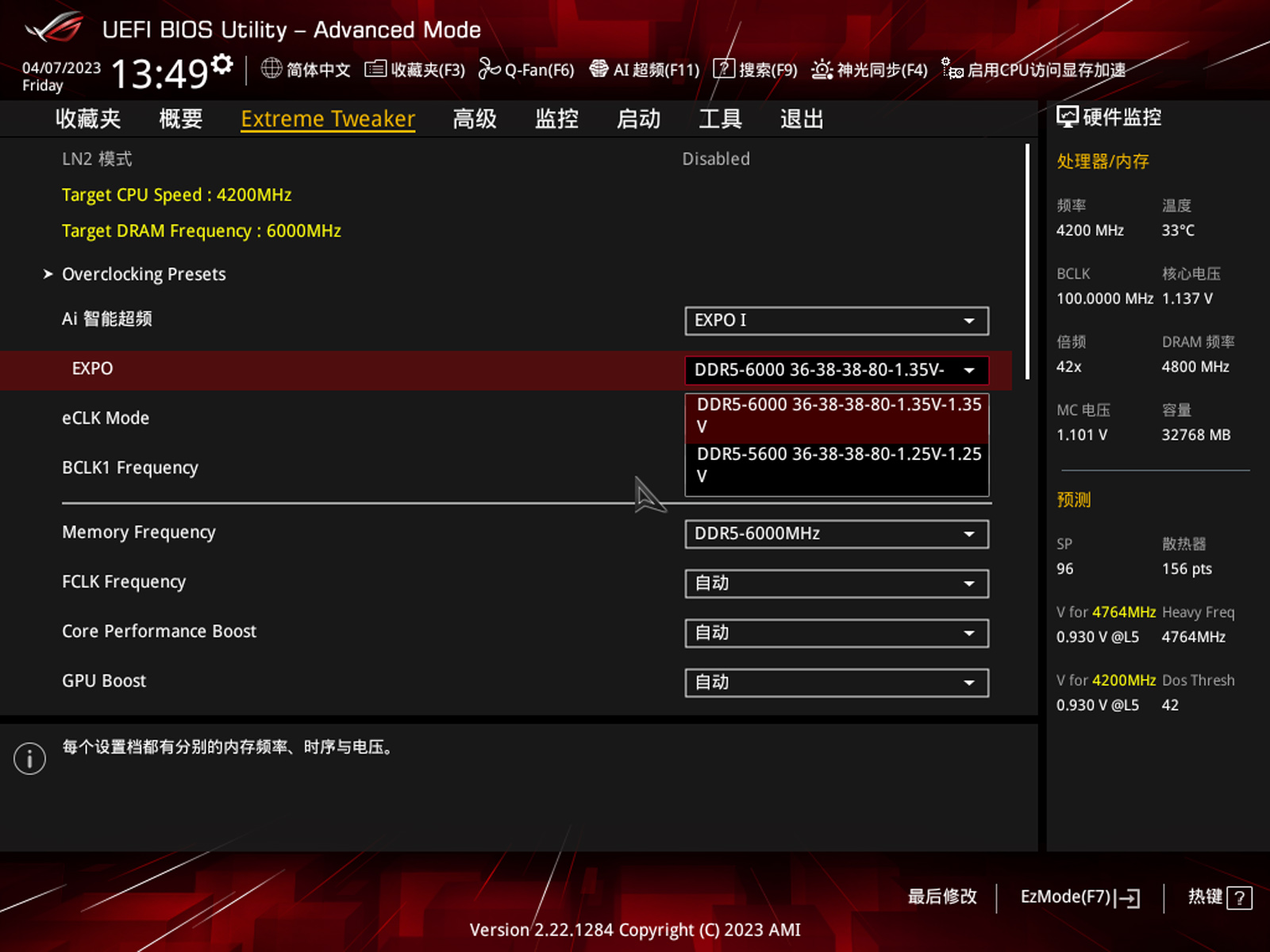
Task: Open 搜索(F9) search question icon
Action: pyautogui.click(x=724, y=69)
